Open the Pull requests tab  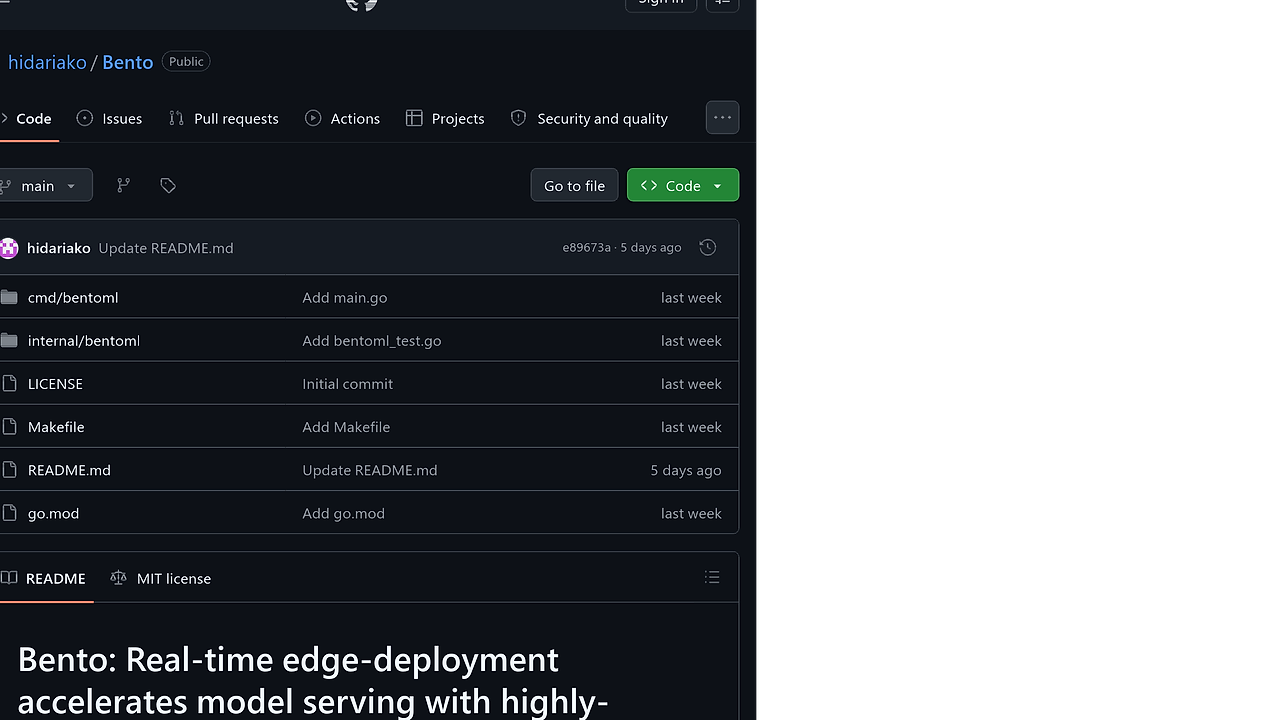[x=224, y=118]
